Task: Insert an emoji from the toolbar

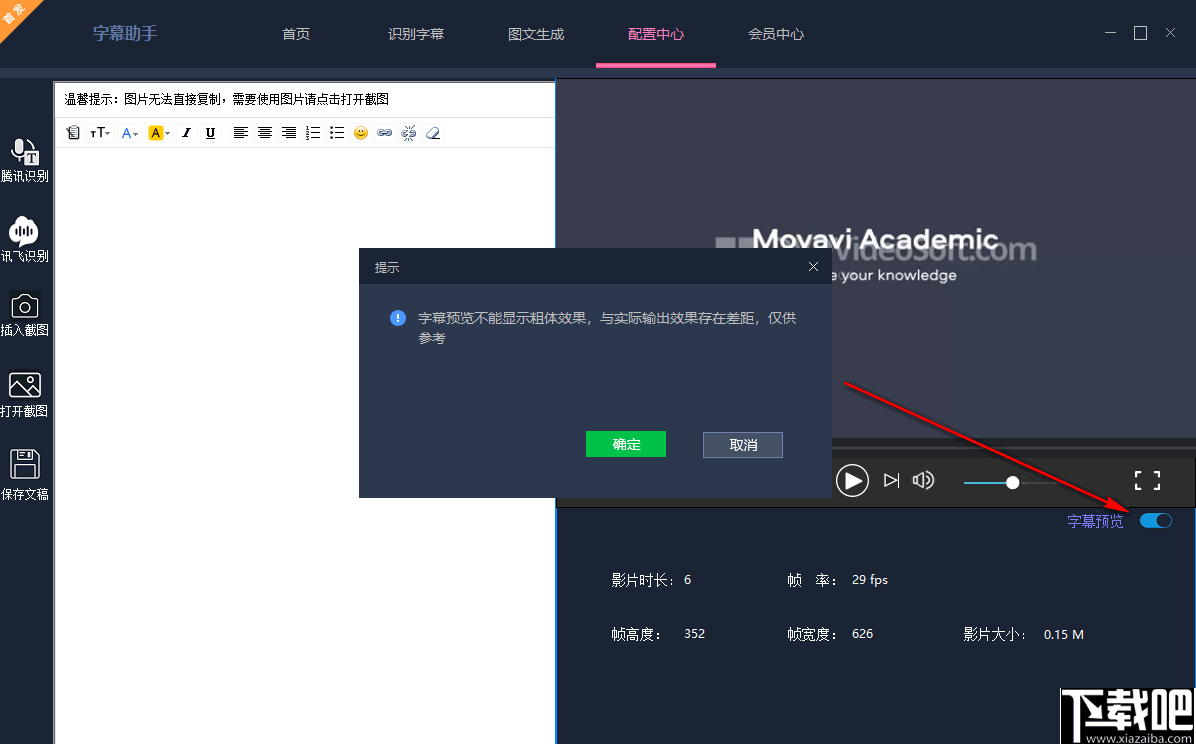Action: coord(360,132)
